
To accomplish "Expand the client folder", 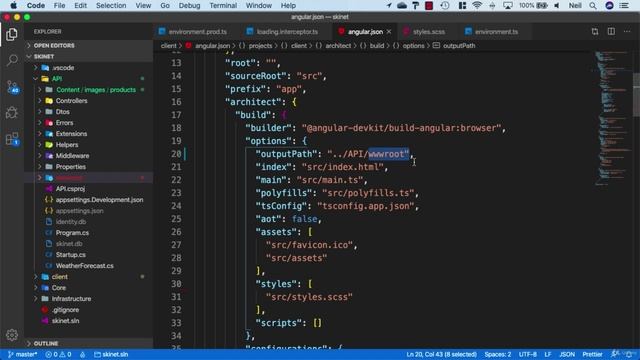I will [x=89, y=276].
